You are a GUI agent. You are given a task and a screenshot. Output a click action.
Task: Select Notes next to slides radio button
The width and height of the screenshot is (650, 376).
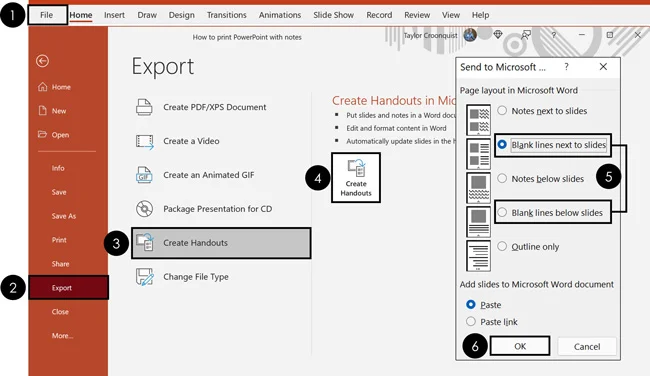502,111
